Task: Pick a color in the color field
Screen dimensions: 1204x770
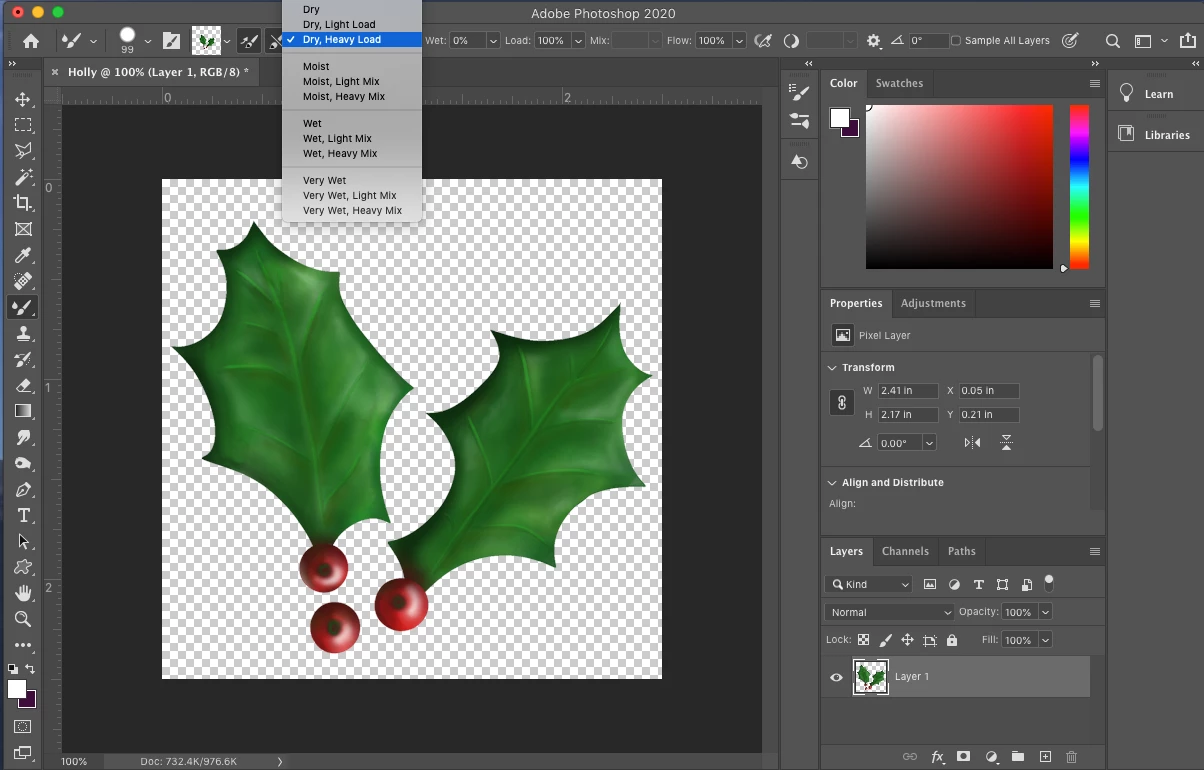Action: pos(959,187)
